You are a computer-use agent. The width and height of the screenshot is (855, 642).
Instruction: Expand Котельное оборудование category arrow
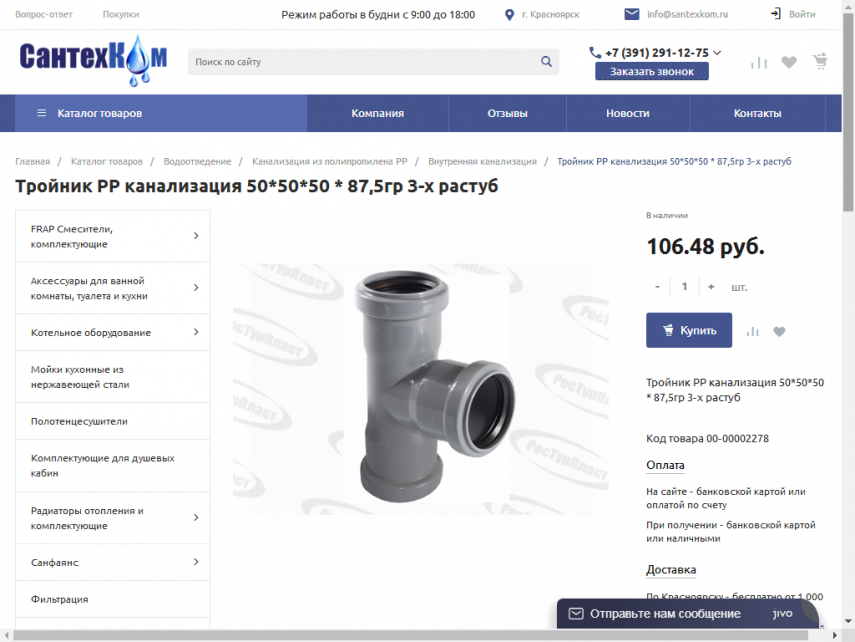[x=196, y=332]
